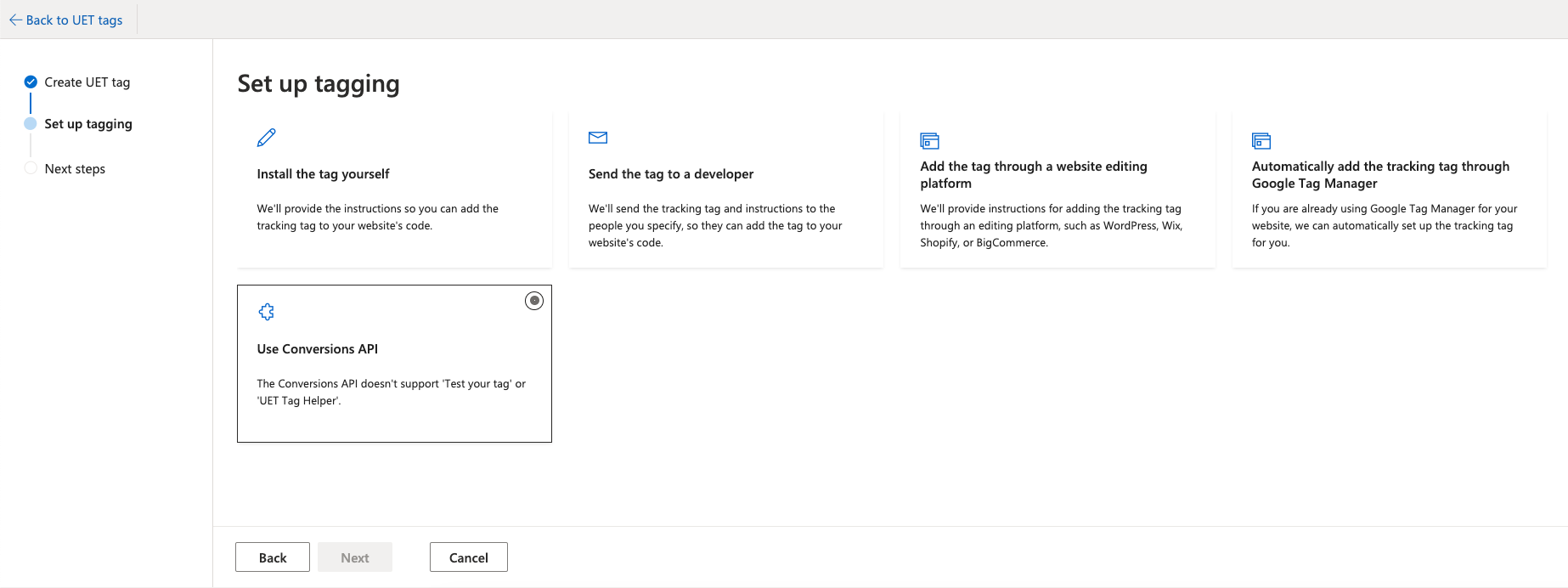Click the puzzle piece Conversions API icon
The height and width of the screenshot is (588, 1568).
pyautogui.click(x=267, y=312)
